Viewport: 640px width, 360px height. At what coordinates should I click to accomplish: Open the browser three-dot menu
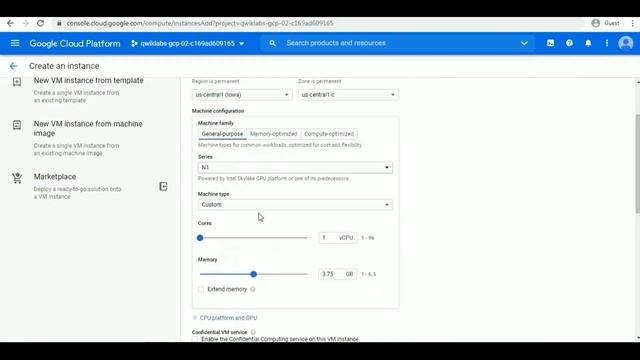pyautogui.click(x=632, y=23)
